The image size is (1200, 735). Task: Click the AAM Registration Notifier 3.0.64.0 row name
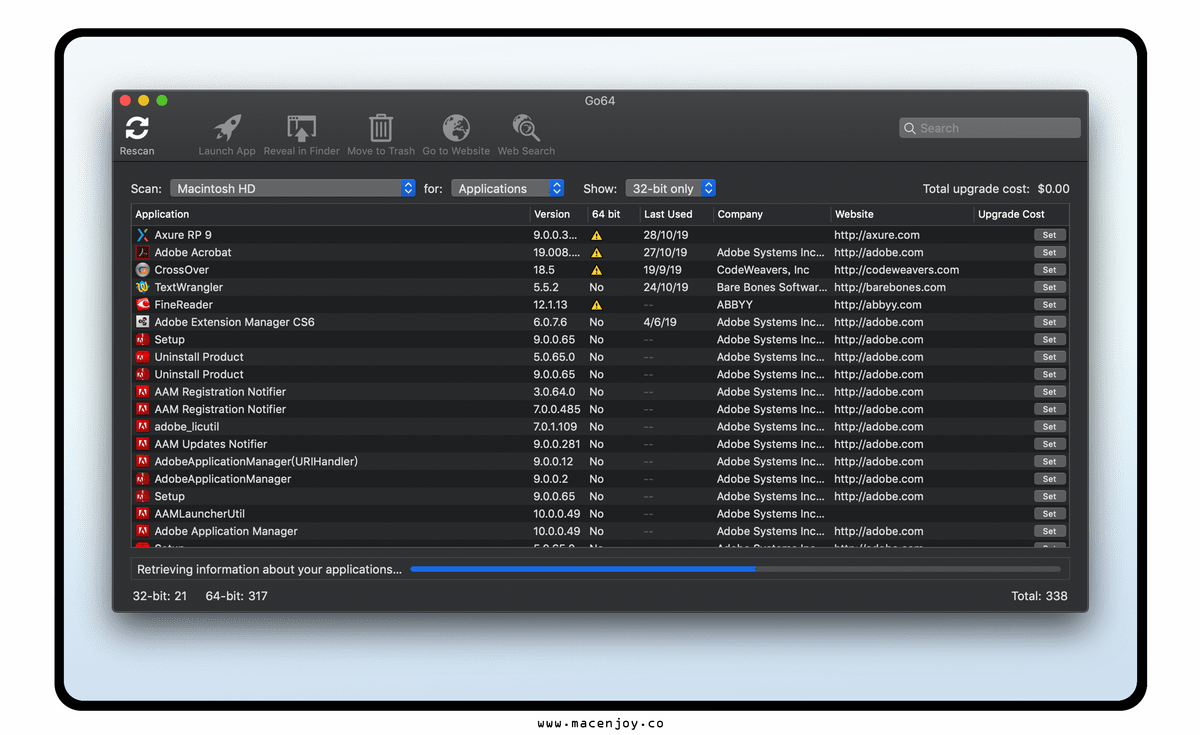pos(220,392)
